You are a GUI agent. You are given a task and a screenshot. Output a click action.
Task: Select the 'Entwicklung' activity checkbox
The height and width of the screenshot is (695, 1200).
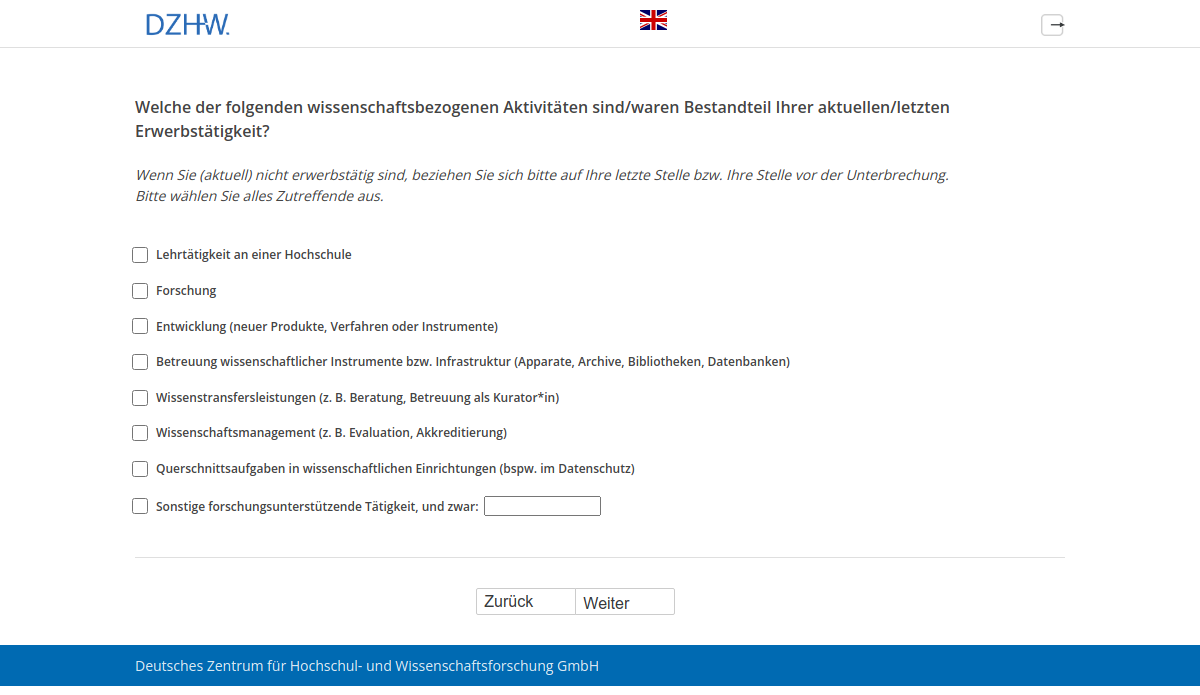click(140, 326)
